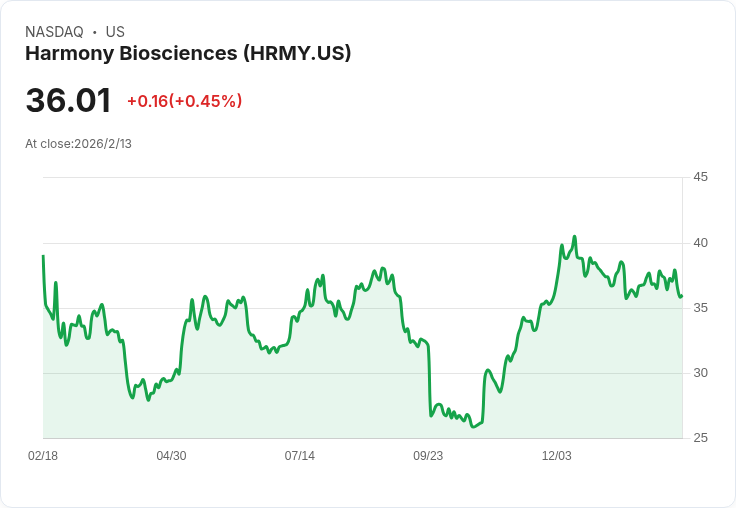Click the 07/14 date label on x-axis

[x=299, y=456]
